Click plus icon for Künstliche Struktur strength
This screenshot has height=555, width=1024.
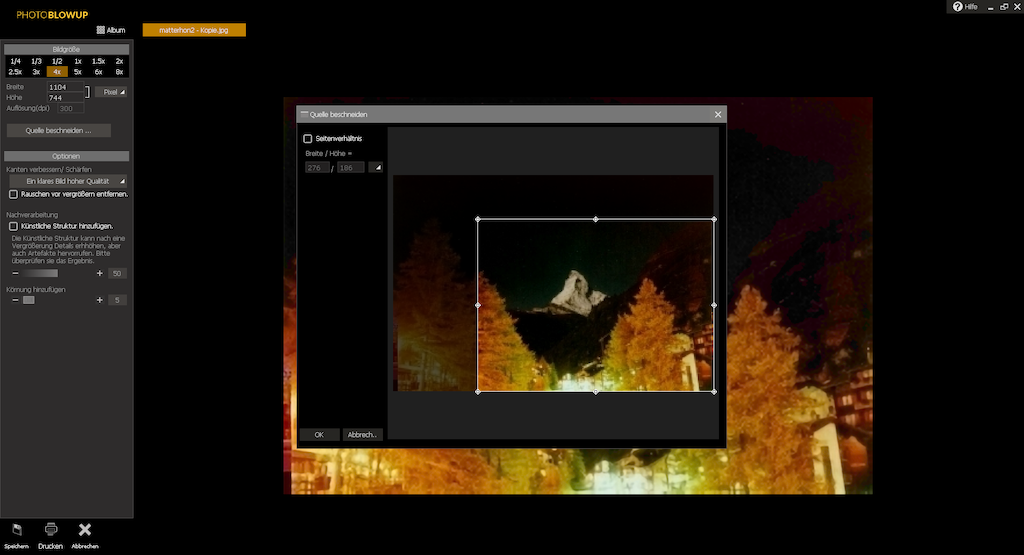(x=100, y=273)
